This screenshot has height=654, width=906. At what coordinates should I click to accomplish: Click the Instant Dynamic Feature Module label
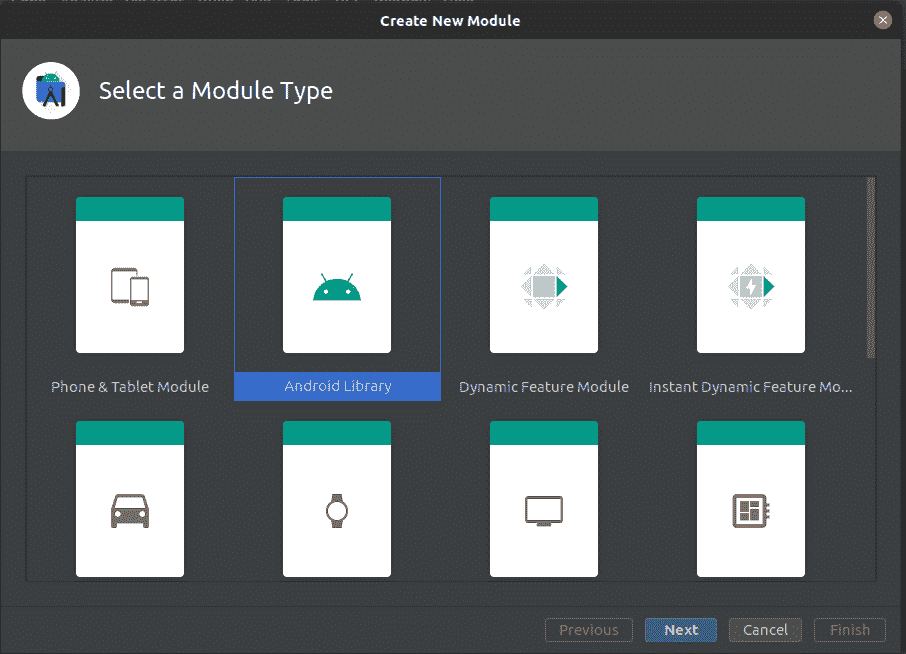pos(751,387)
